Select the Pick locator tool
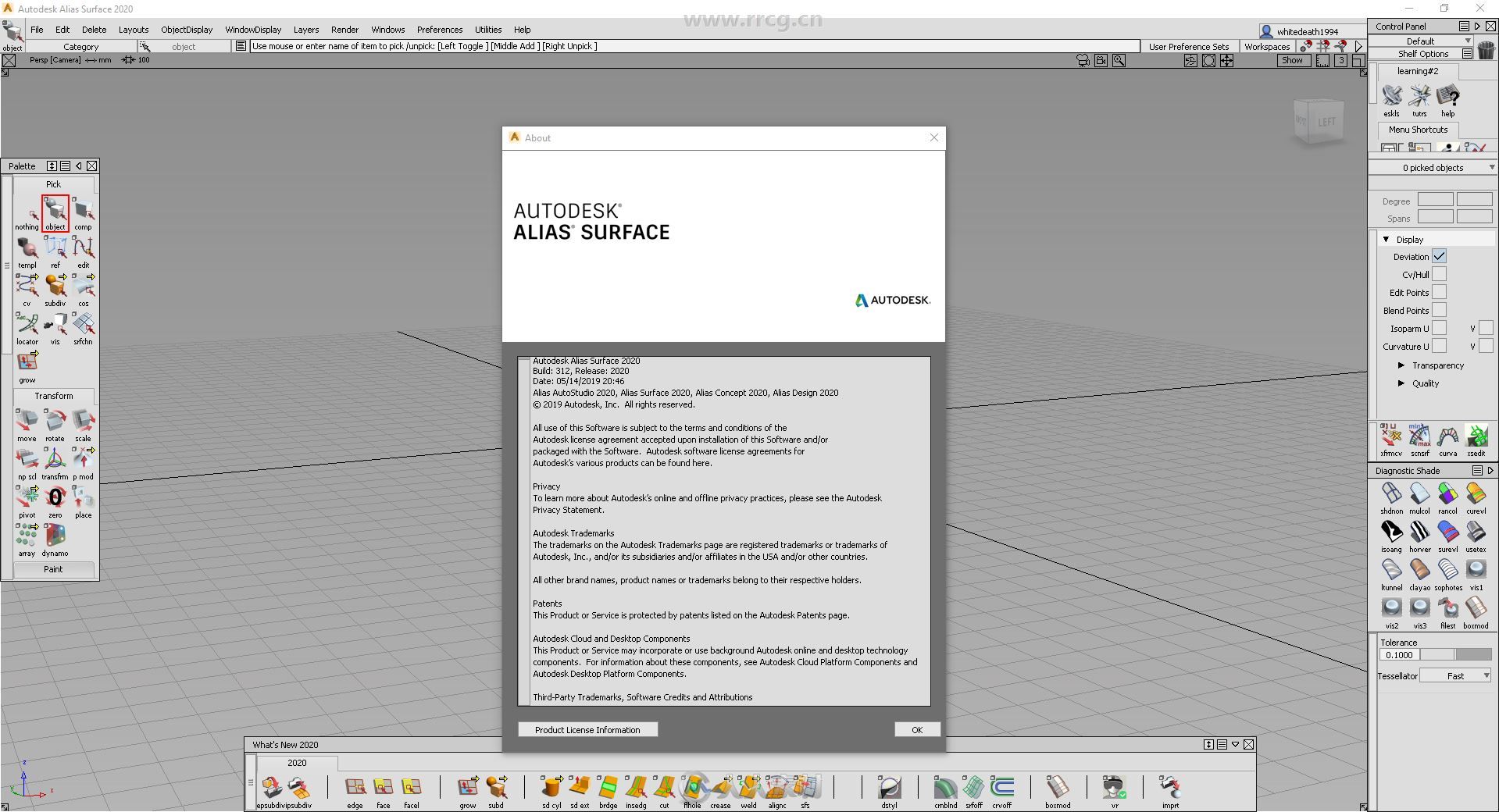The width and height of the screenshot is (1499, 812). click(x=27, y=329)
